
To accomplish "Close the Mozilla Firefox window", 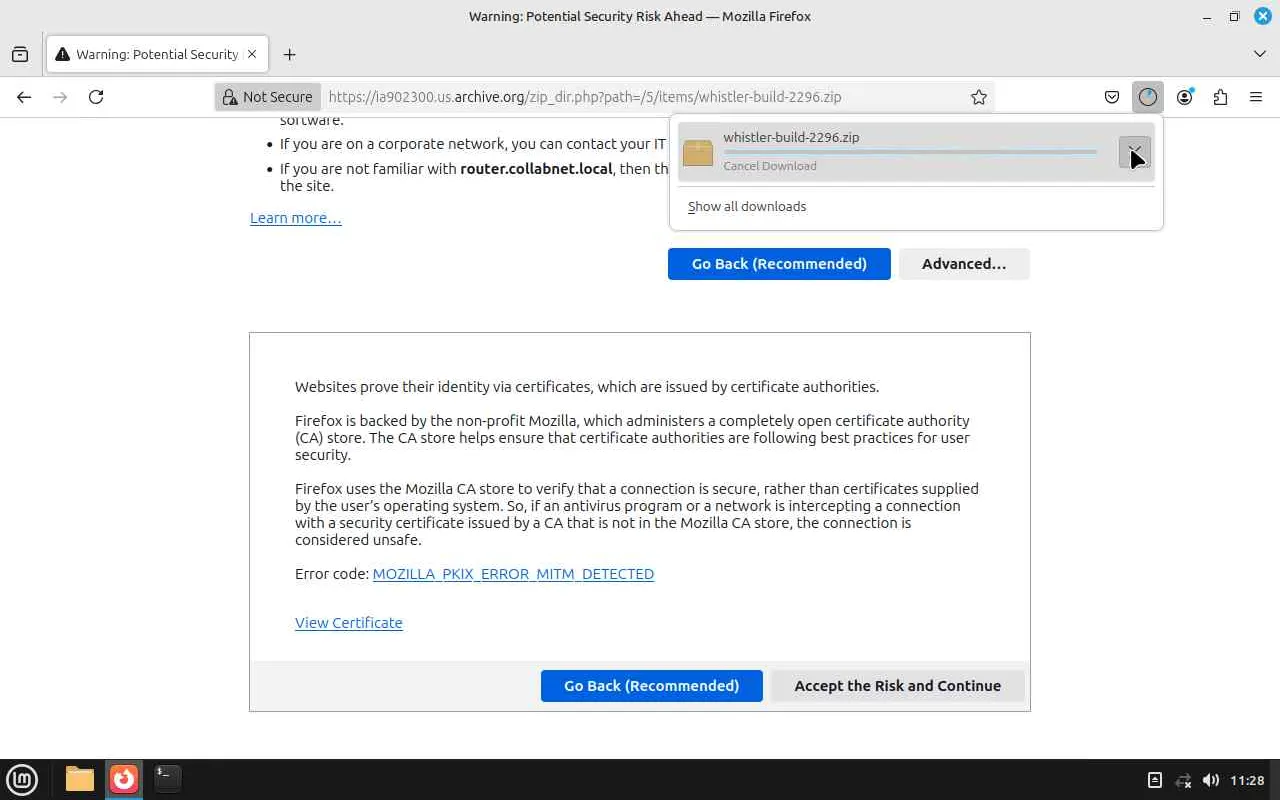I will coord(1262,16).
